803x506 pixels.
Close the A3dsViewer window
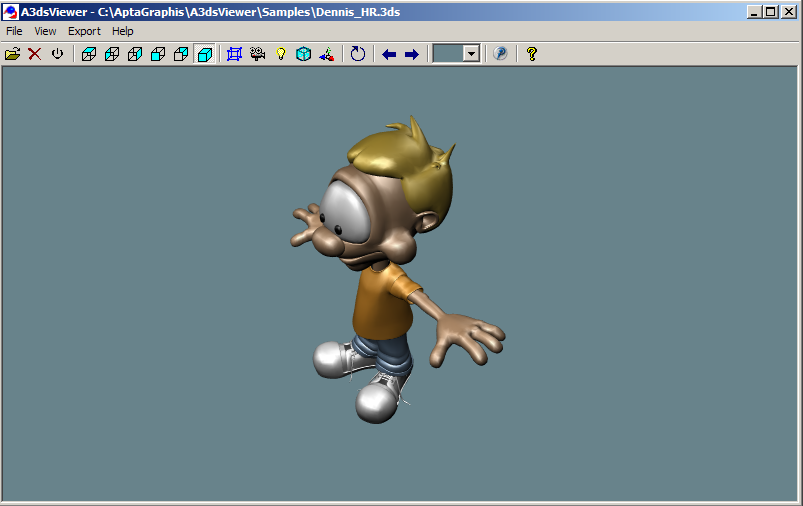[789, 12]
